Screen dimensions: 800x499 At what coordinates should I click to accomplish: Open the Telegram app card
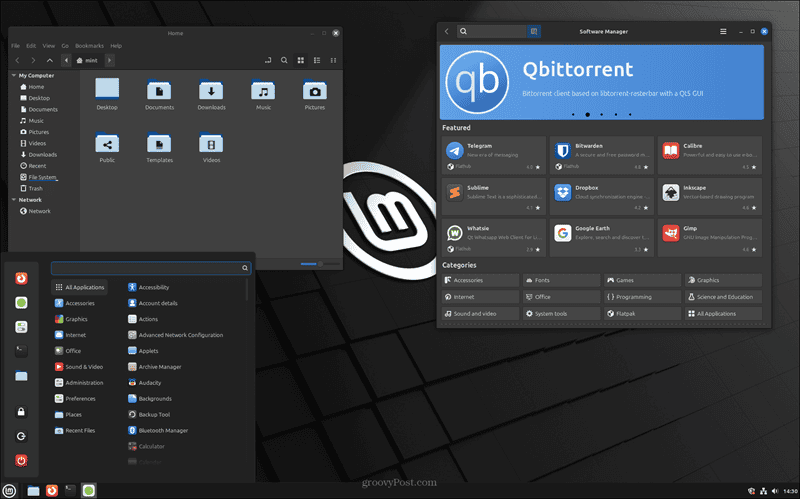[493, 155]
